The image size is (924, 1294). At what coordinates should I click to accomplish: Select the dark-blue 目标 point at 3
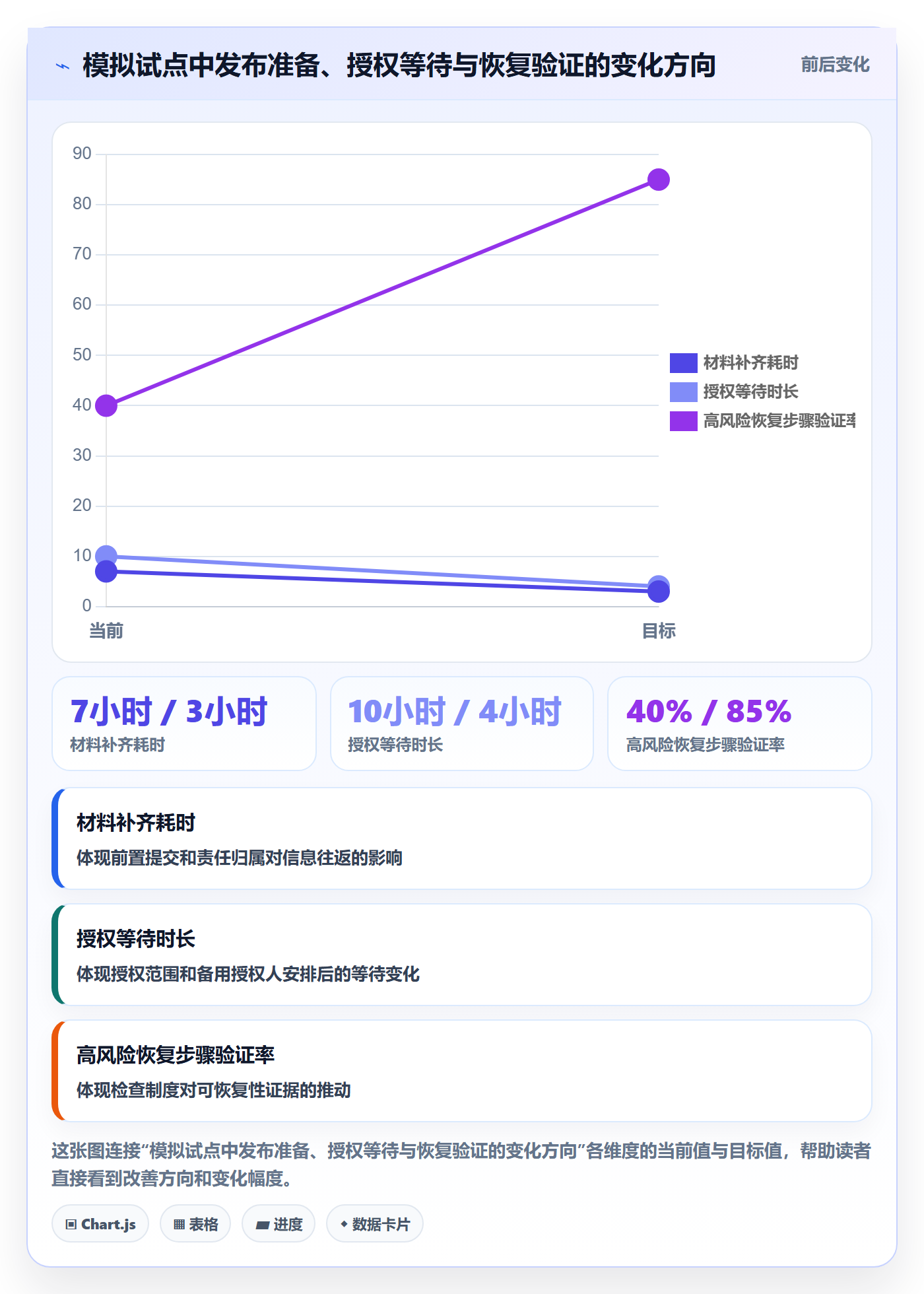pos(658,592)
